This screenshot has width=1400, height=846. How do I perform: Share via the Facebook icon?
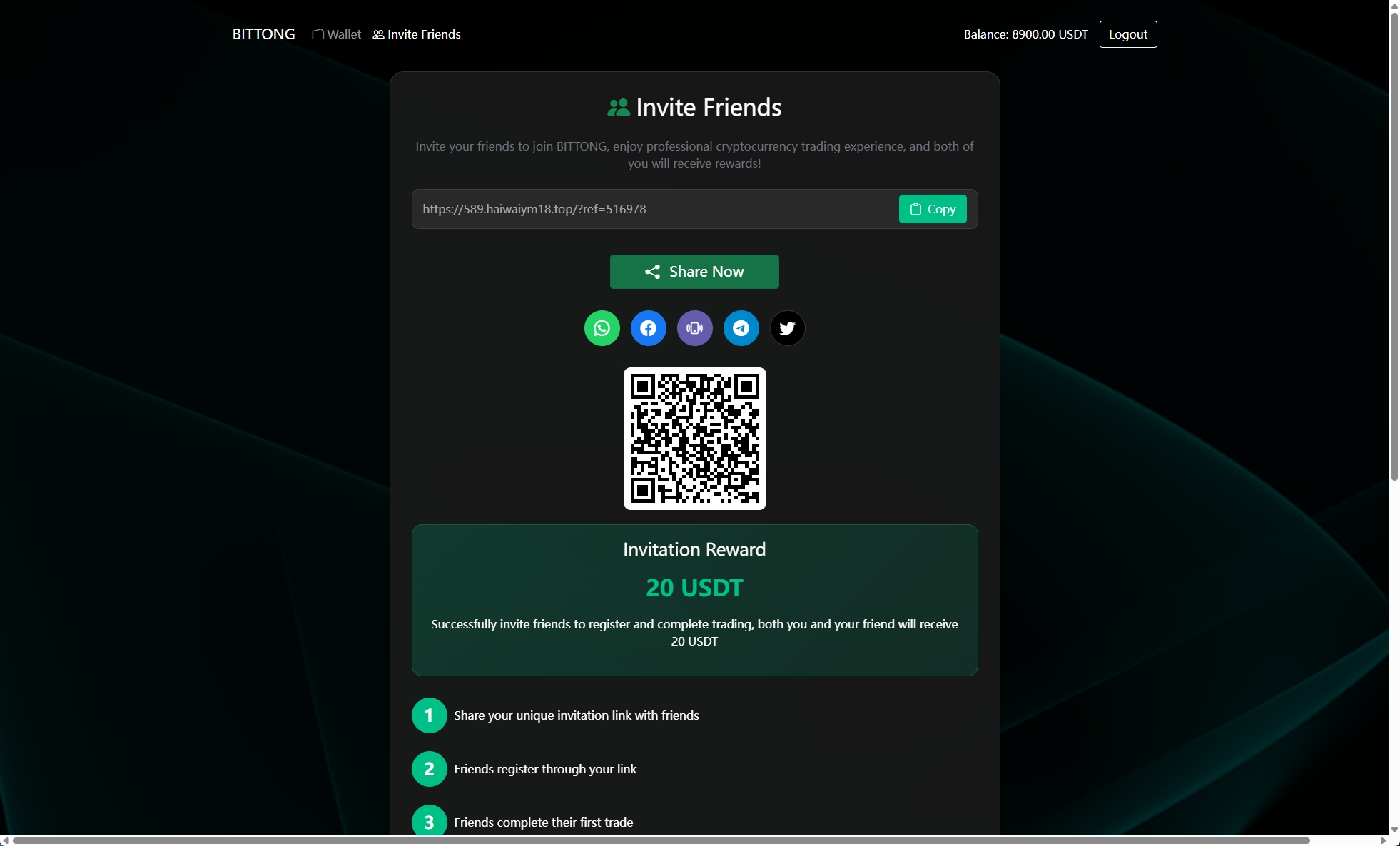click(648, 328)
